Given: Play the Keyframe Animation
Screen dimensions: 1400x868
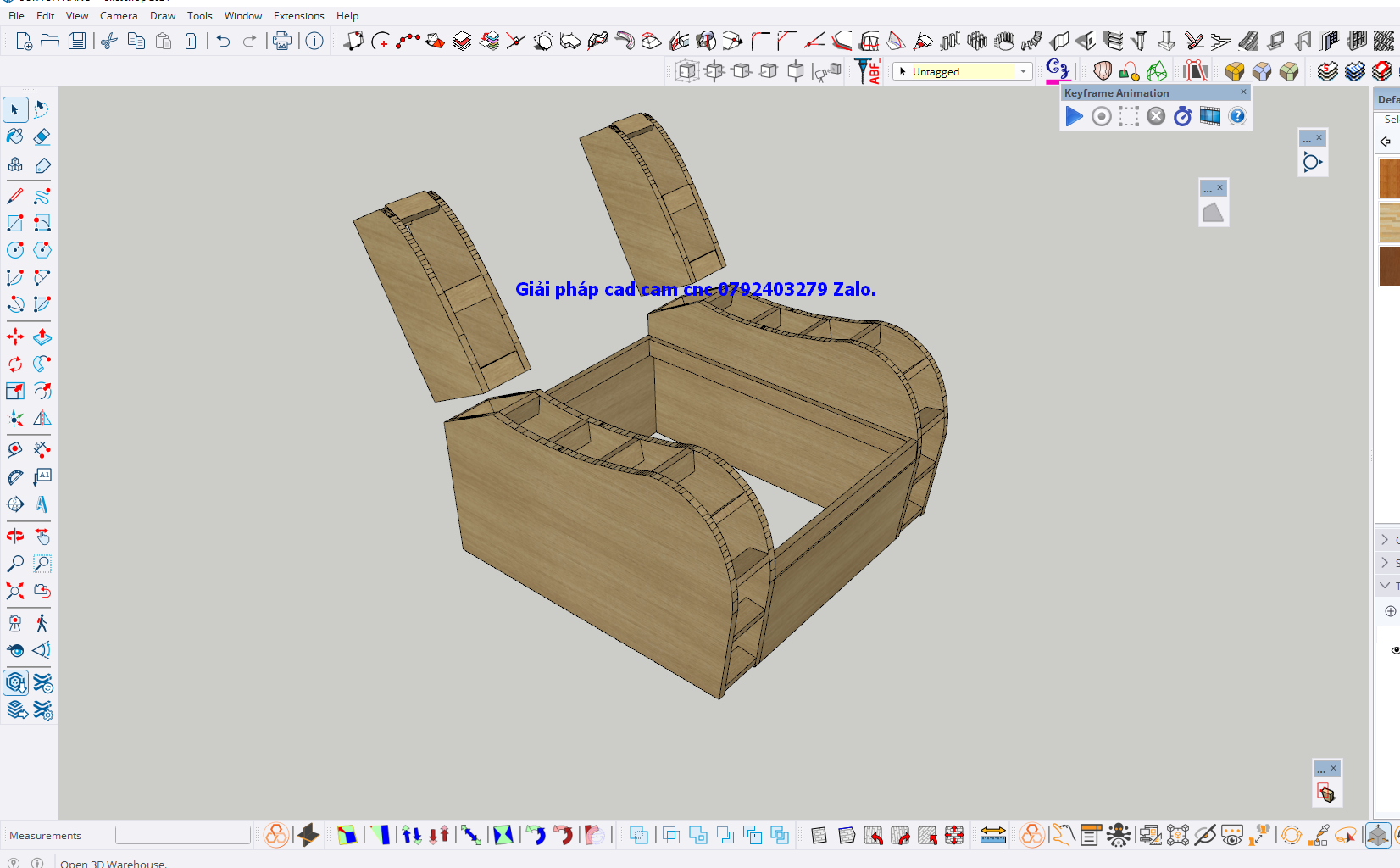Looking at the screenshot, I should pyautogui.click(x=1074, y=117).
